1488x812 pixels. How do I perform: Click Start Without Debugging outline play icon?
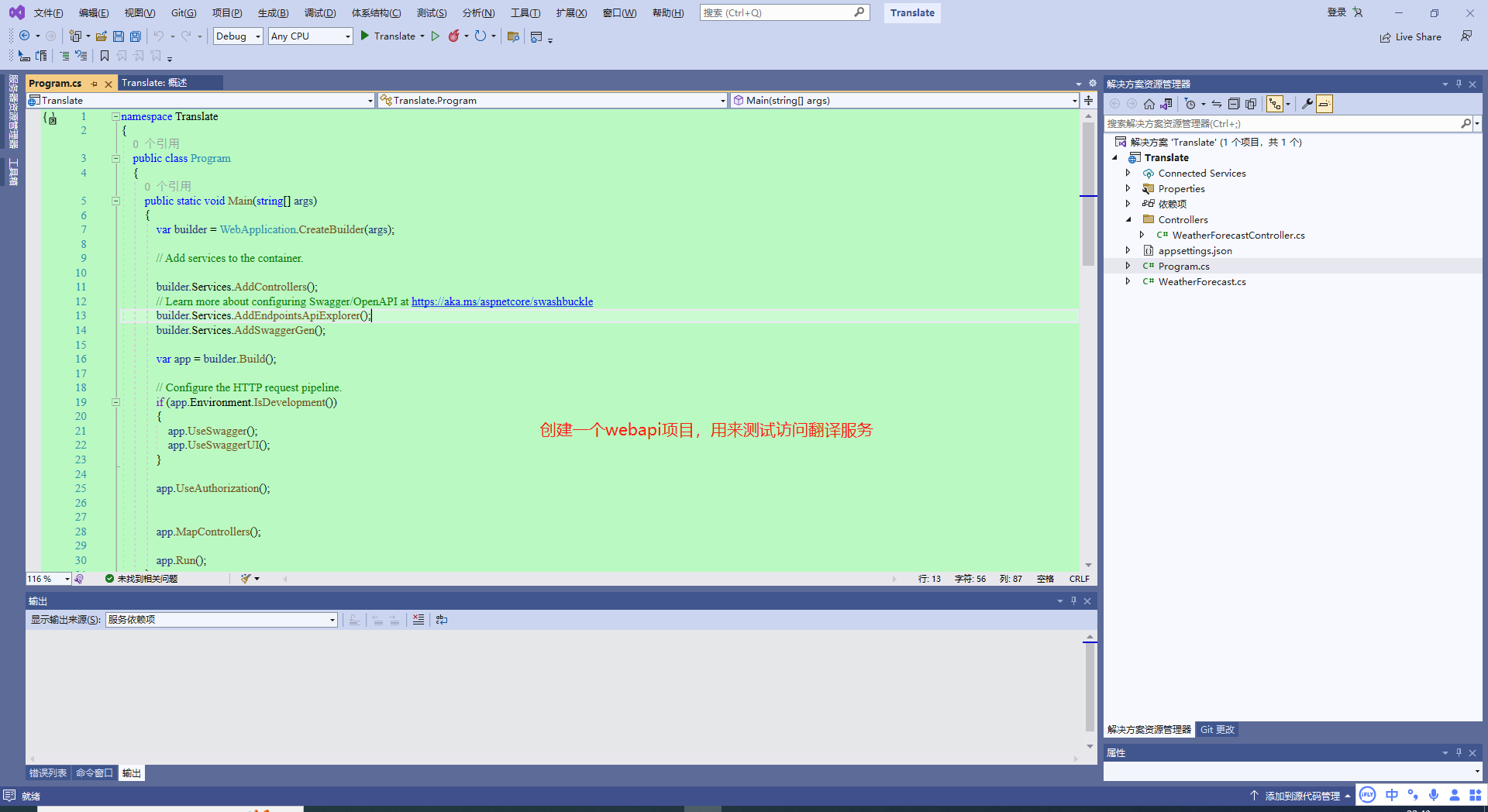pyautogui.click(x=436, y=36)
